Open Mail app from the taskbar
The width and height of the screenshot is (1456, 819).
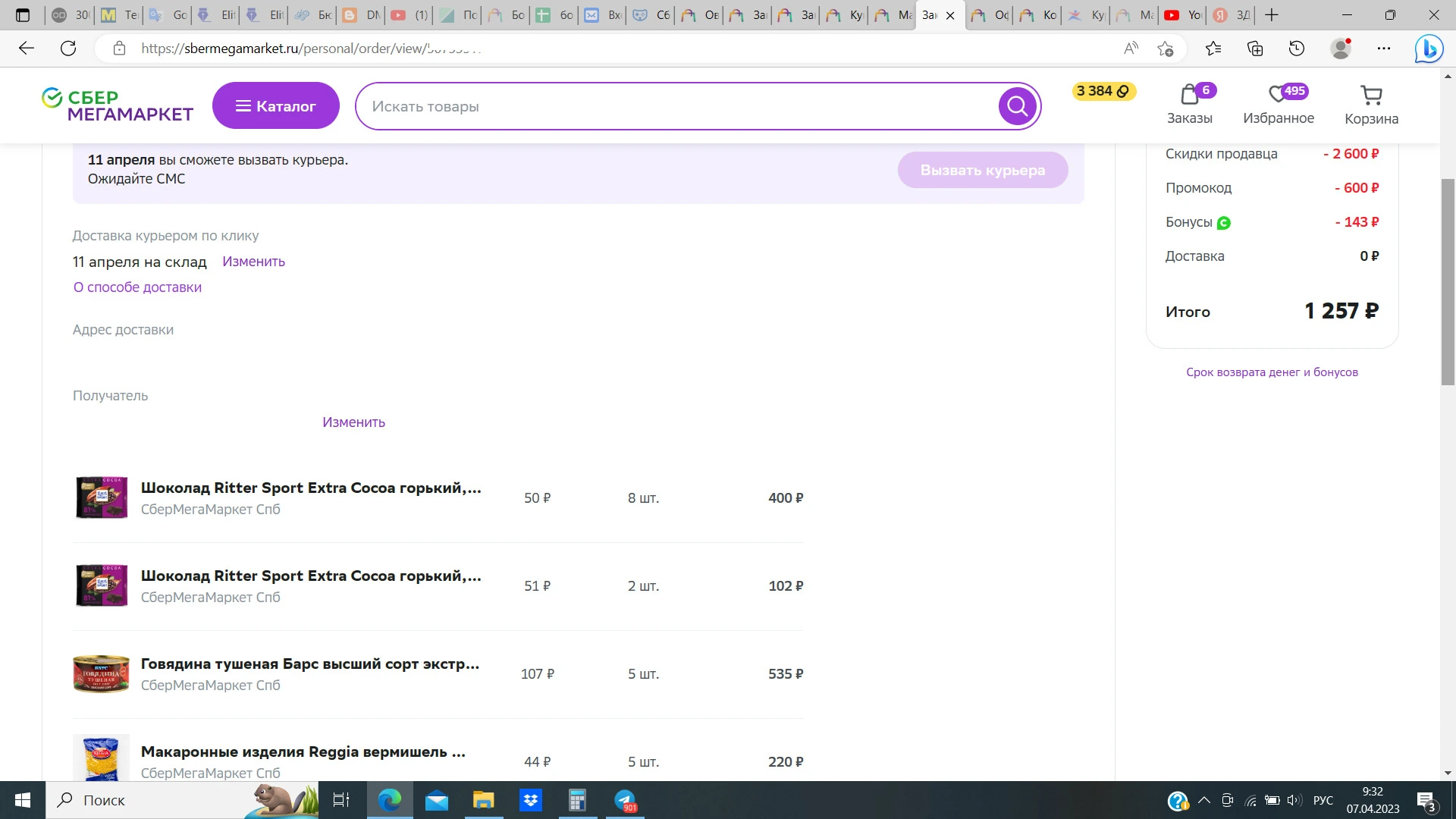pyautogui.click(x=436, y=800)
